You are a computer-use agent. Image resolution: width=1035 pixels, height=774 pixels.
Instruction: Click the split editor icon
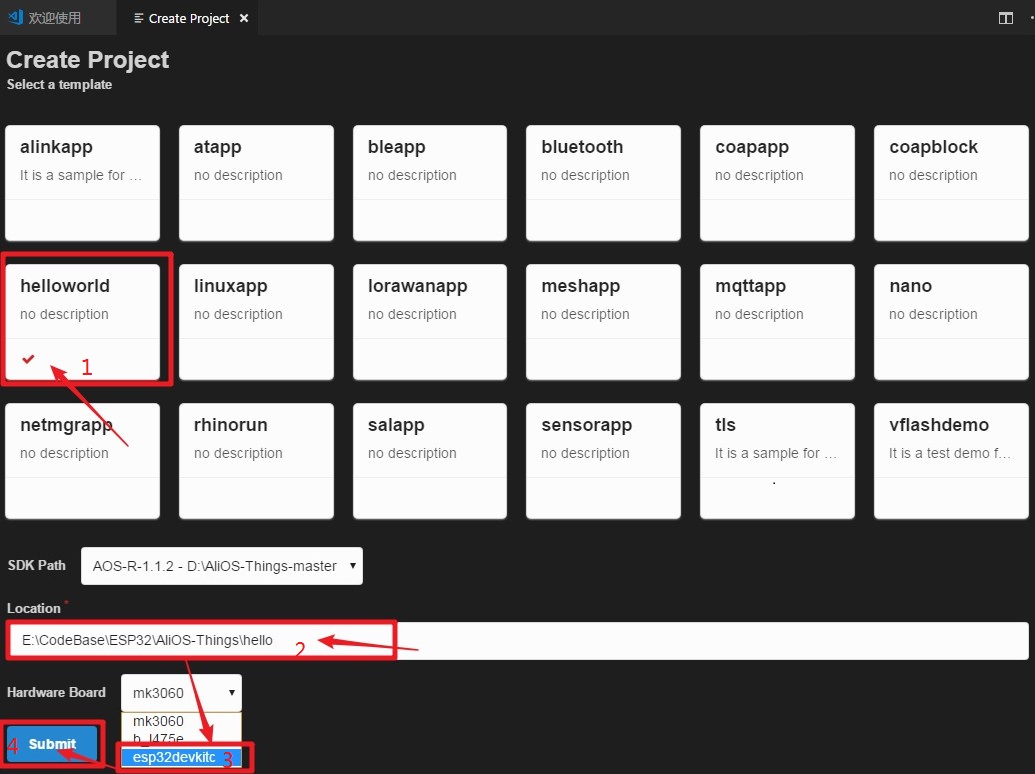(x=1005, y=18)
